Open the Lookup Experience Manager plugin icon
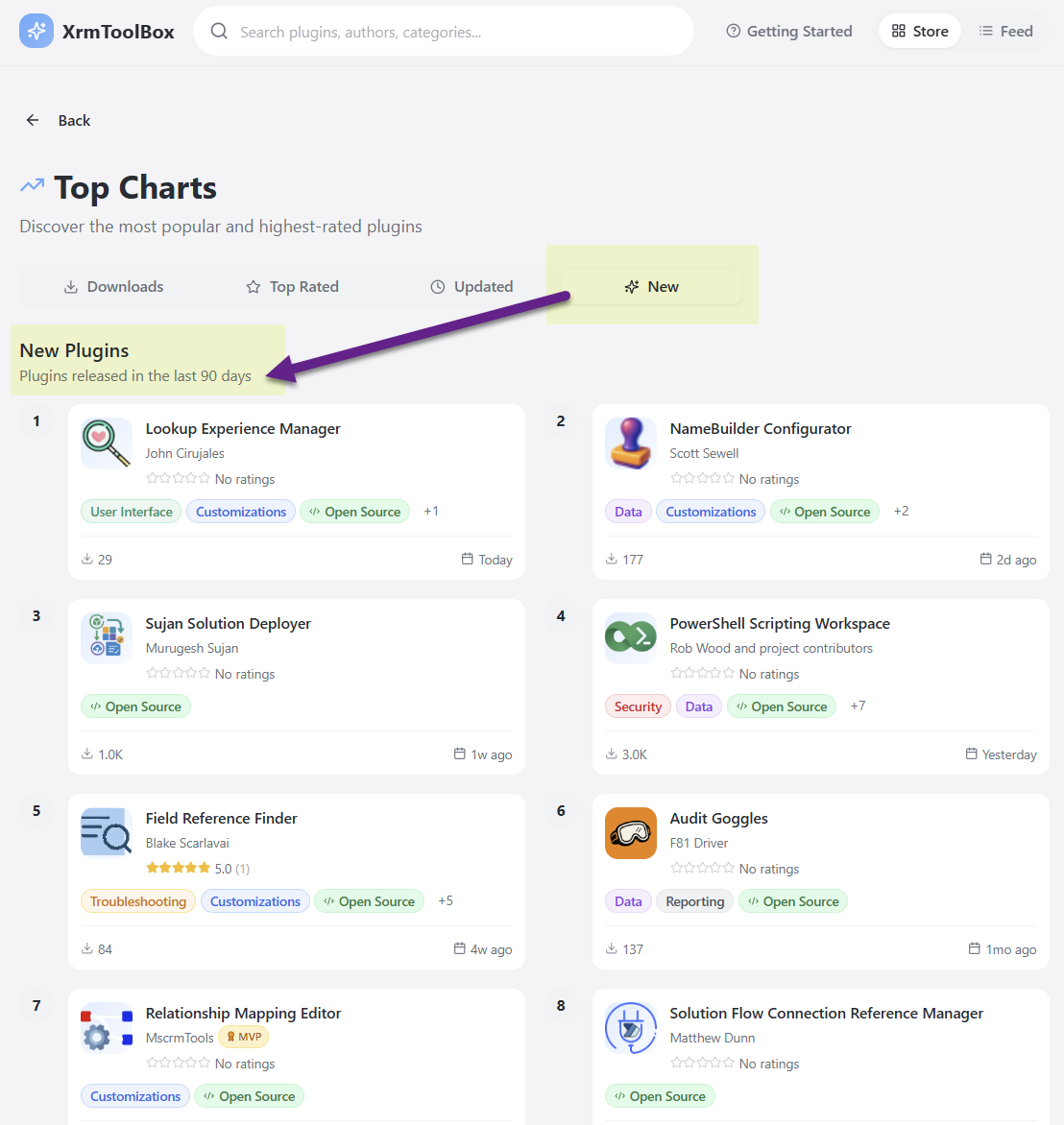The width and height of the screenshot is (1064, 1125). [x=107, y=443]
